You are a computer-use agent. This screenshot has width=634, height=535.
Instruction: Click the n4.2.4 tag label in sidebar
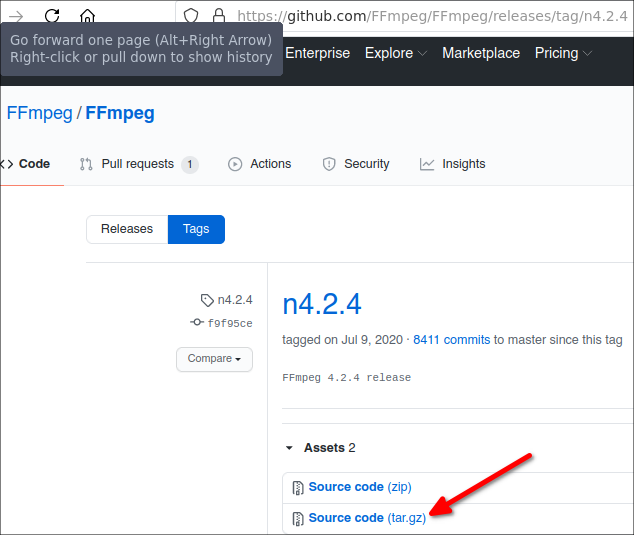point(235,300)
